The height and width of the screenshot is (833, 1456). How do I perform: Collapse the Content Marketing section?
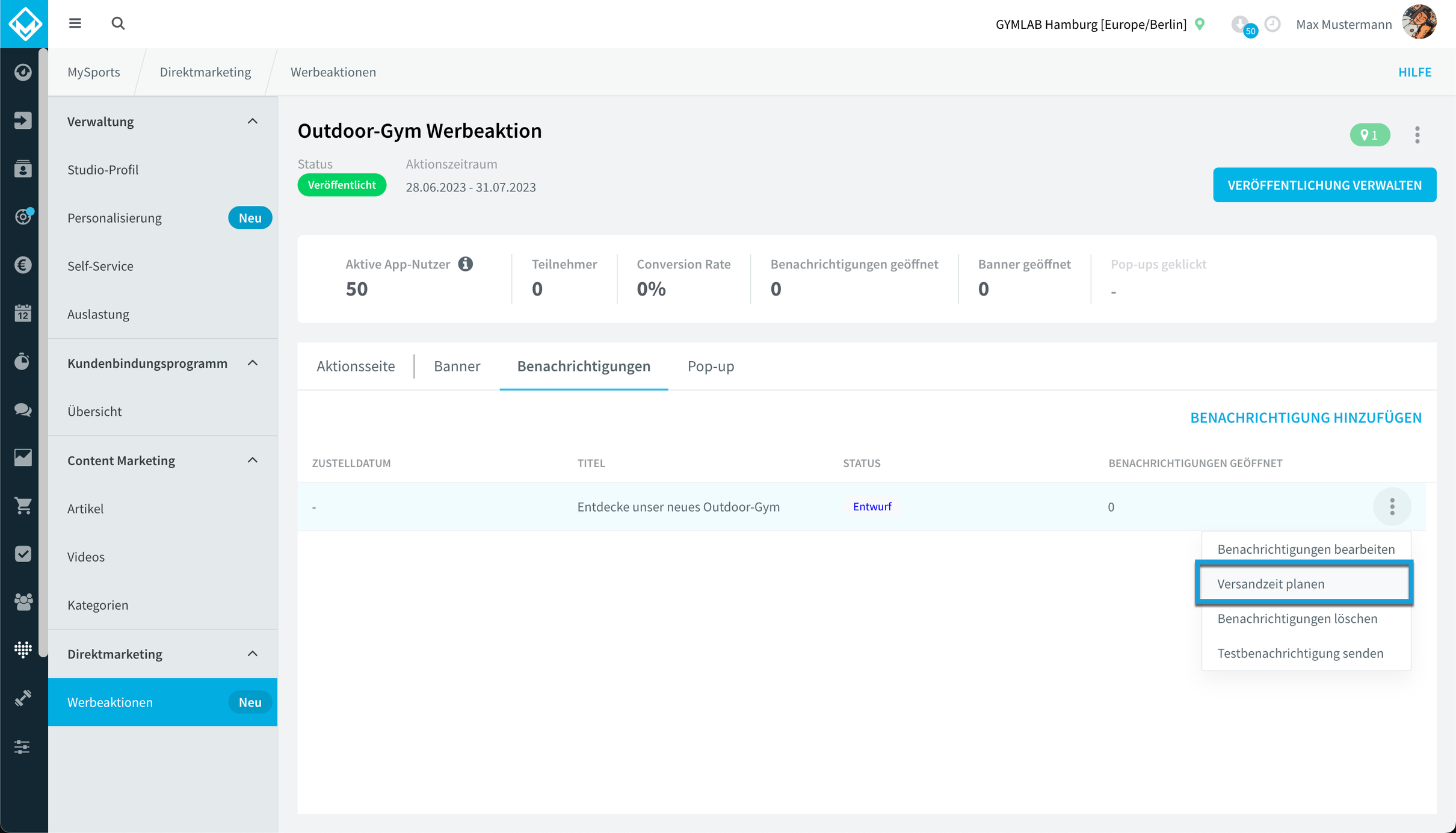[x=253, y=460]
